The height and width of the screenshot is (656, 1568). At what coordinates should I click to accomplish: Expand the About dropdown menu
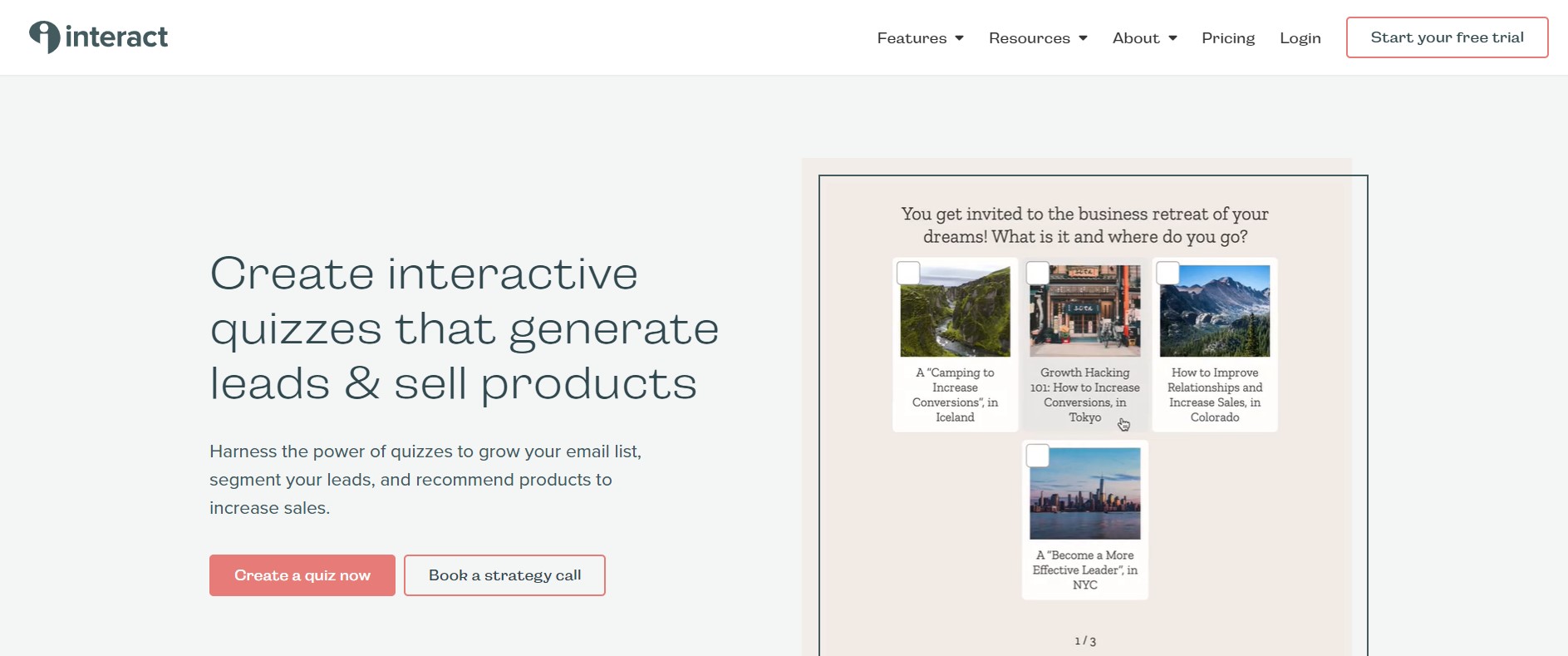(x=1144, y=38)
